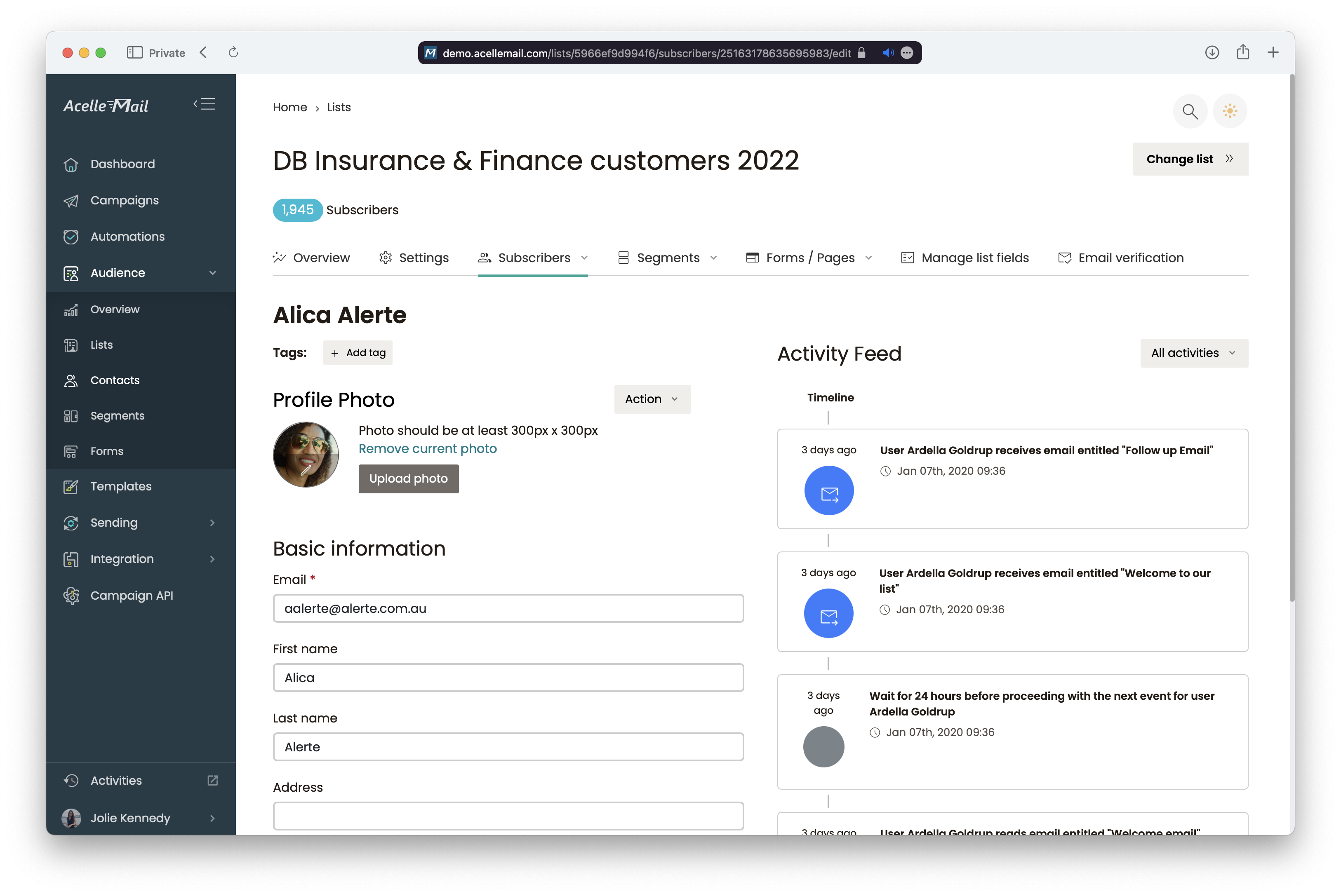The width and height of the screenshot is (1341, 896).
Task: Expand the Action dropdown
Action: 652,399
